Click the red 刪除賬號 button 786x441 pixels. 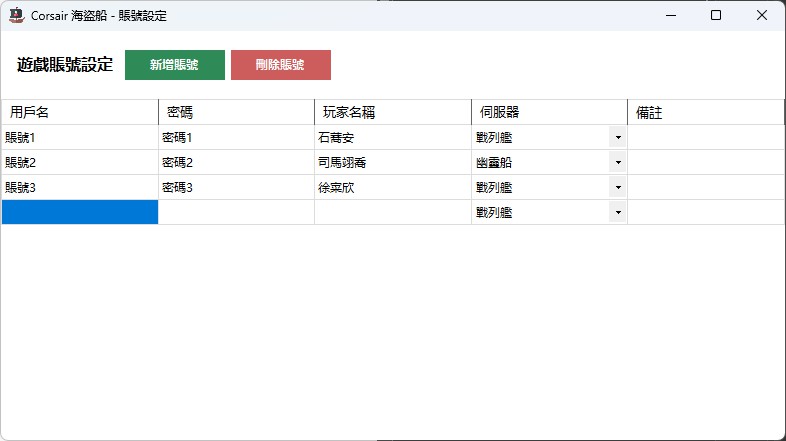pos(280,65)
